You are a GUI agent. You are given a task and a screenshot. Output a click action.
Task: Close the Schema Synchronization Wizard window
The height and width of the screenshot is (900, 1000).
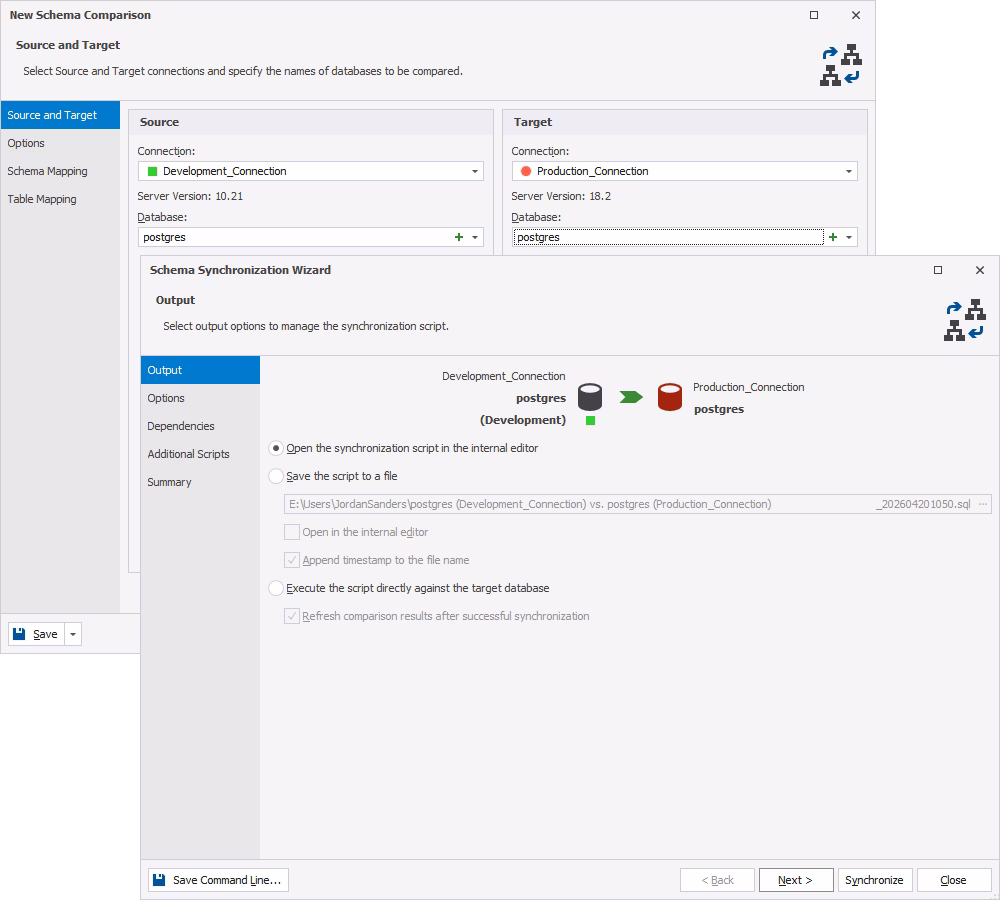[x=980, y=270]
